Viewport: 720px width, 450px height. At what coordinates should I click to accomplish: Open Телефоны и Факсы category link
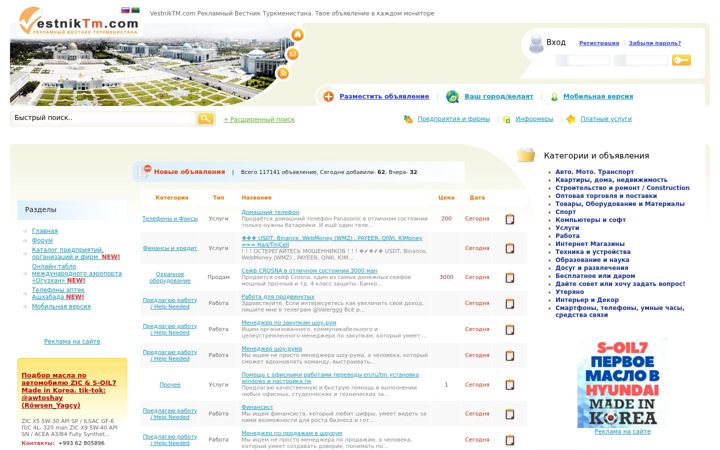click(x=170, y=219)
